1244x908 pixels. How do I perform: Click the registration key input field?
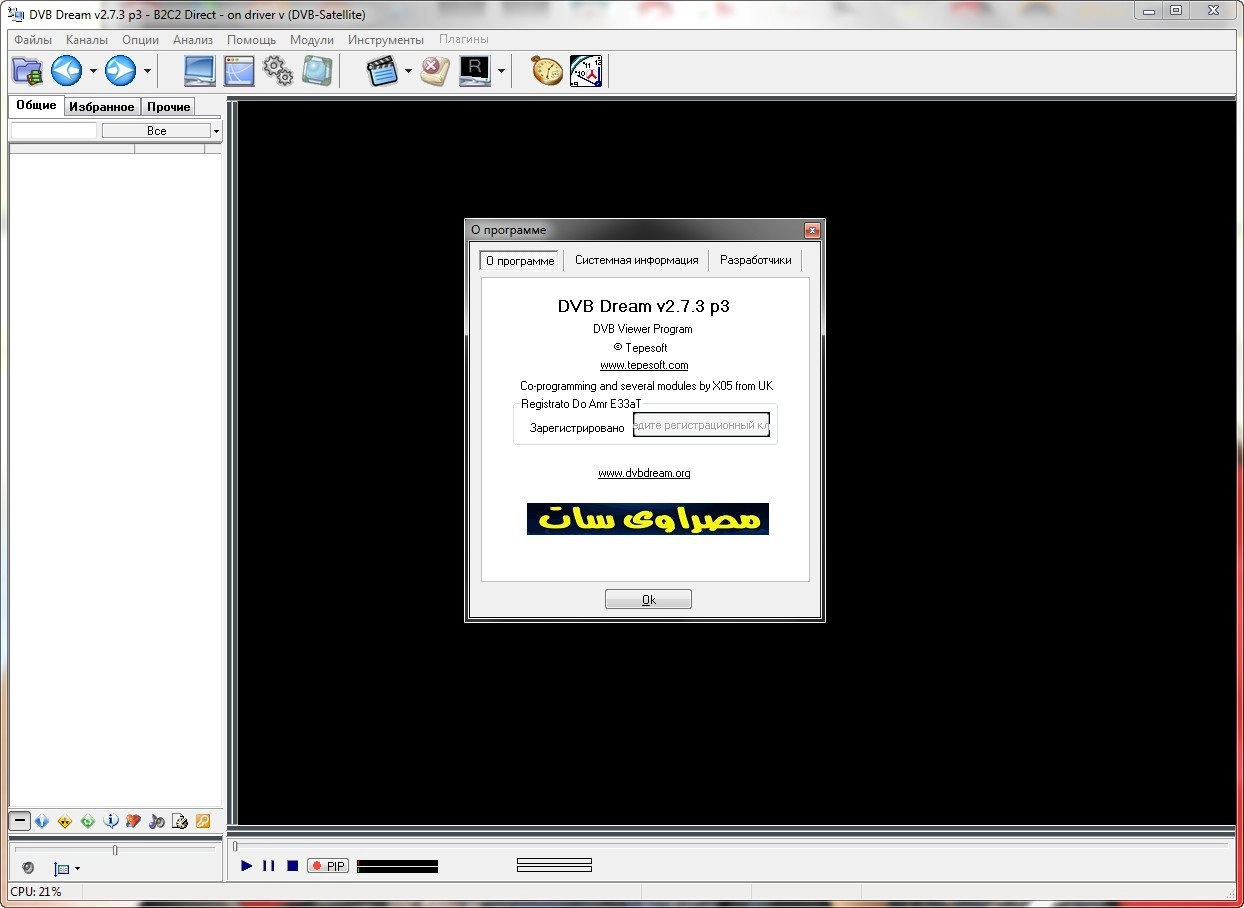702,426
